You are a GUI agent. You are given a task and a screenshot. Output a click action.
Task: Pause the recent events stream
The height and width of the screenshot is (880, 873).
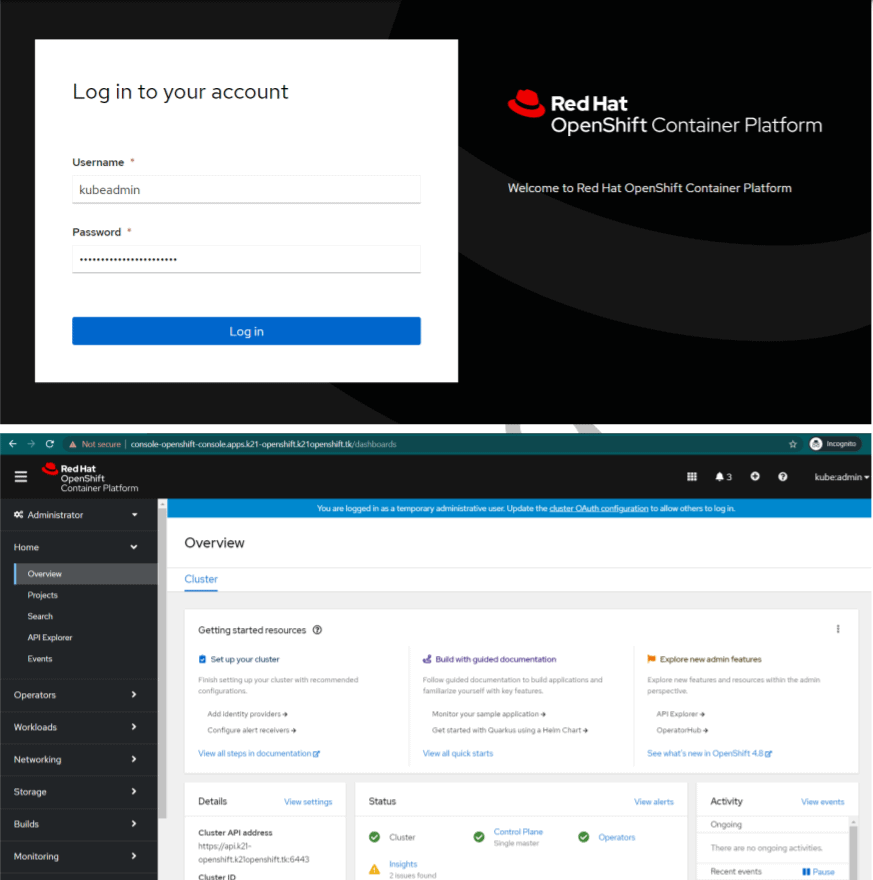(818, 872)
